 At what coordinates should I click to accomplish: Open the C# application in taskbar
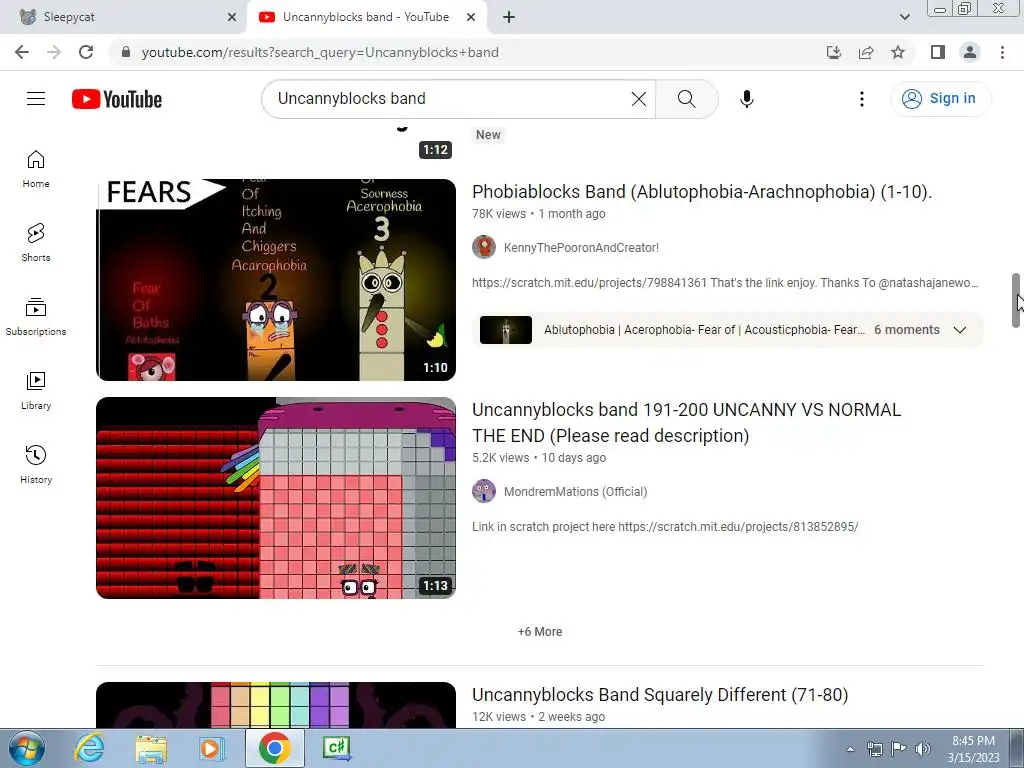336,748
